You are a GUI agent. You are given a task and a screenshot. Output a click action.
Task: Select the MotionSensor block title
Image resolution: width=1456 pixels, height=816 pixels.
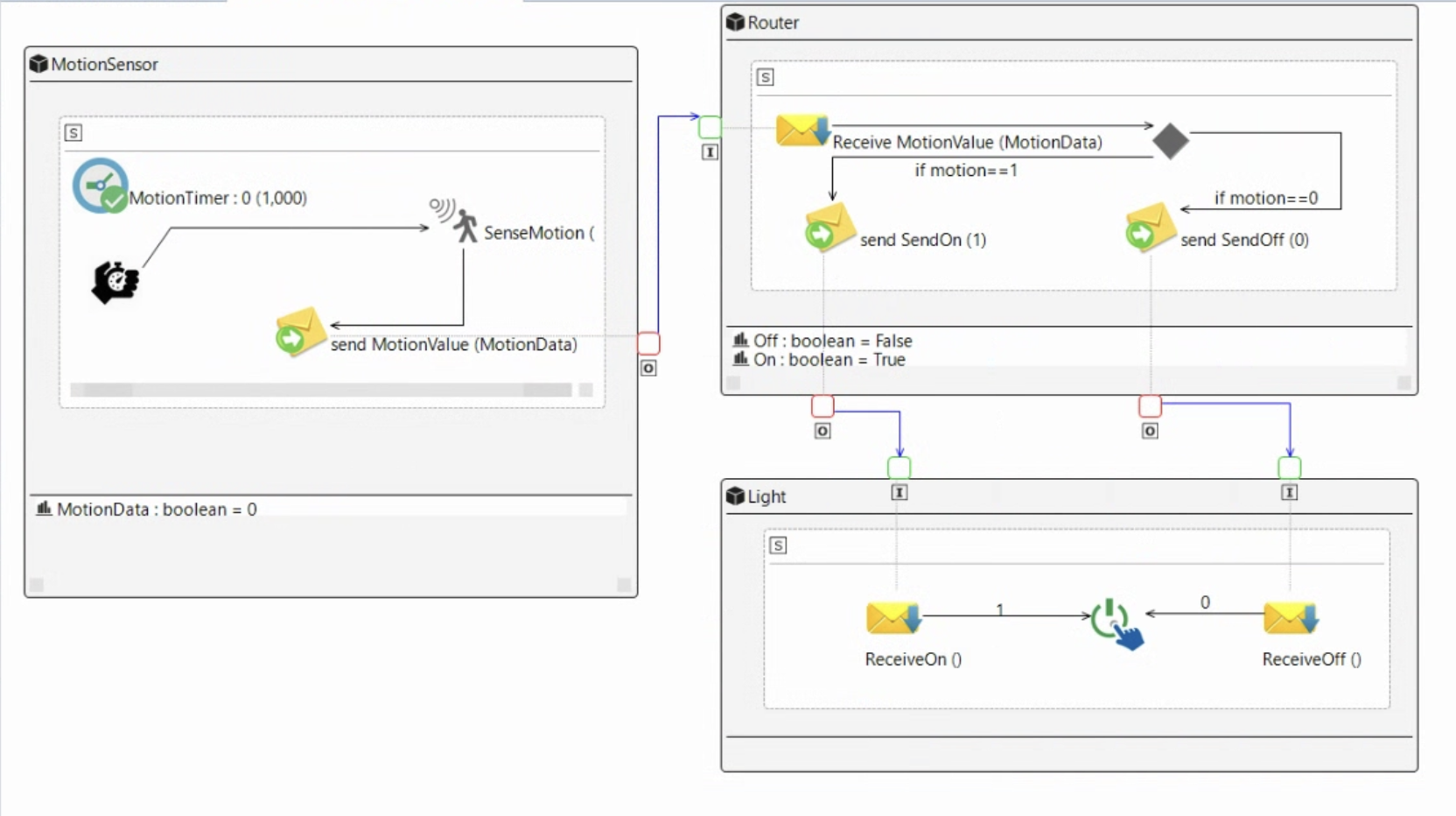tap(104, 64)
